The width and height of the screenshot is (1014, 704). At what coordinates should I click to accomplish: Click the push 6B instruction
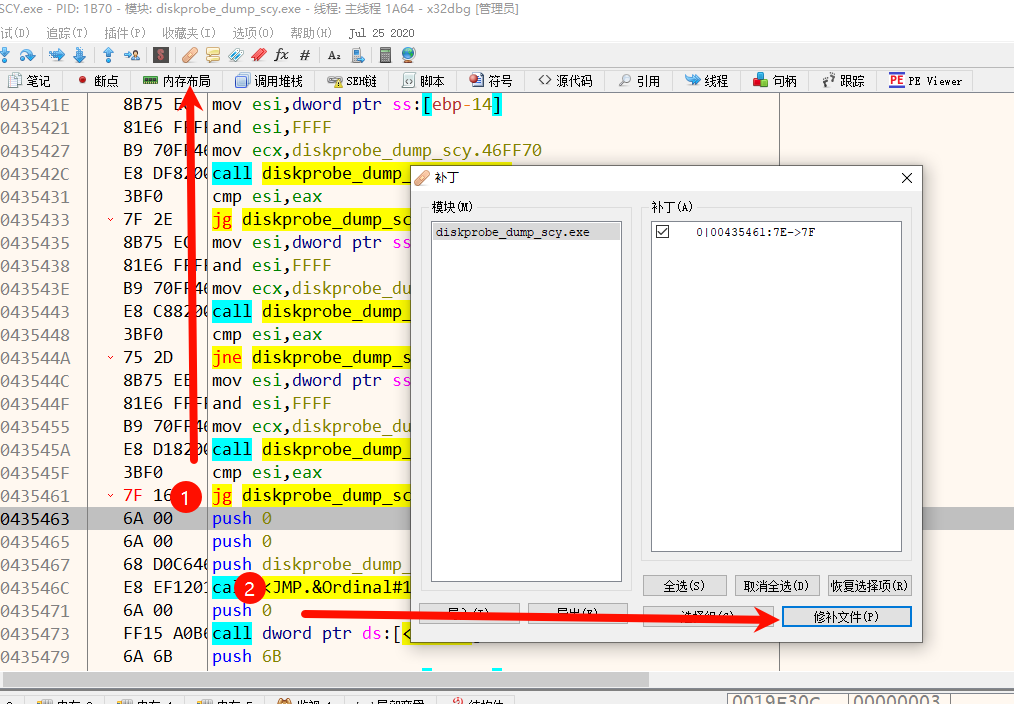(246, 657)
